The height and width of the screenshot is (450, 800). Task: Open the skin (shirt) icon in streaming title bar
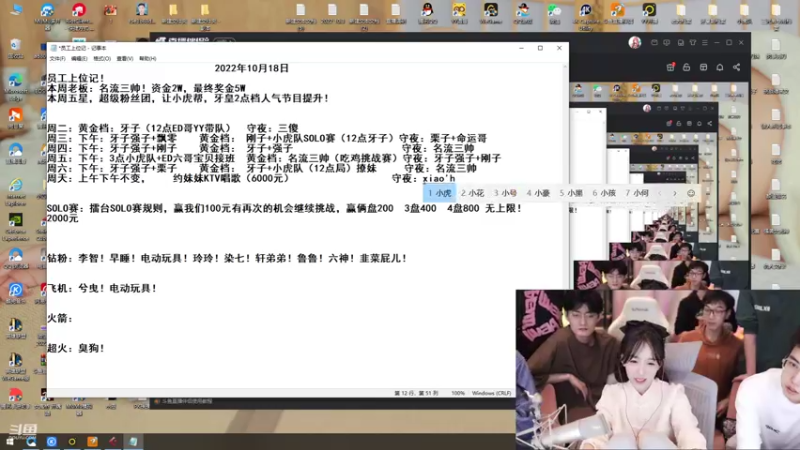[693, 43]
